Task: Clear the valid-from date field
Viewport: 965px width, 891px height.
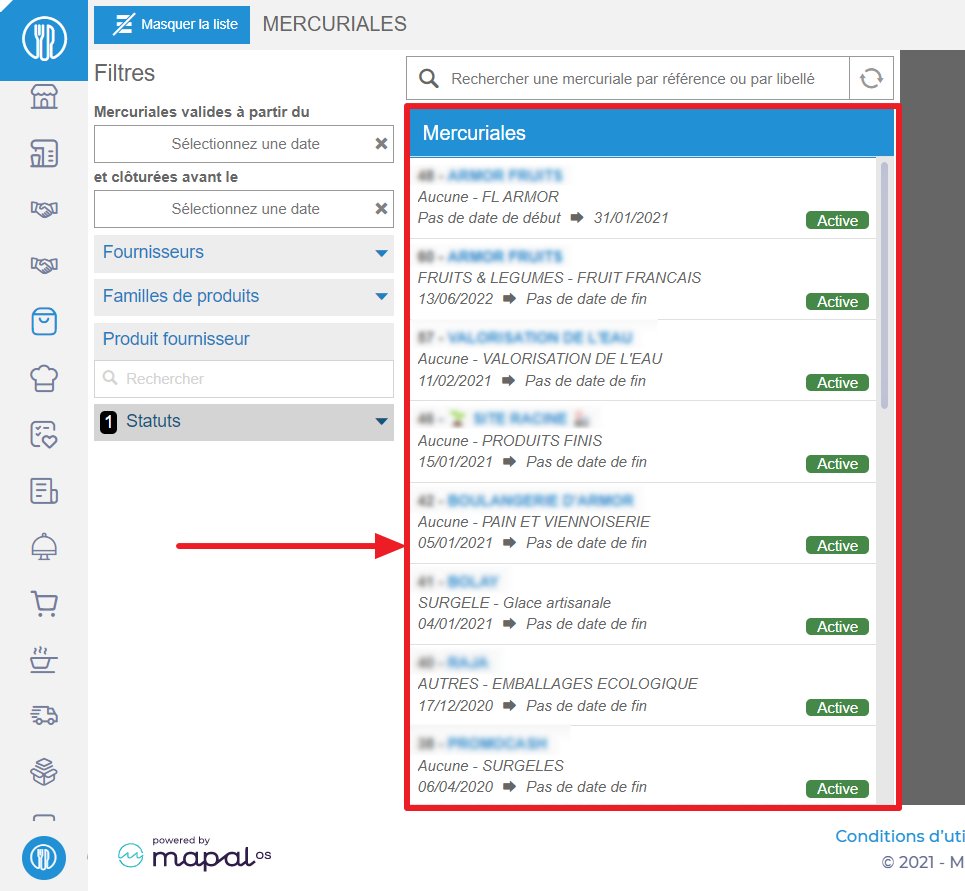Action: click(x=381, y=143)
